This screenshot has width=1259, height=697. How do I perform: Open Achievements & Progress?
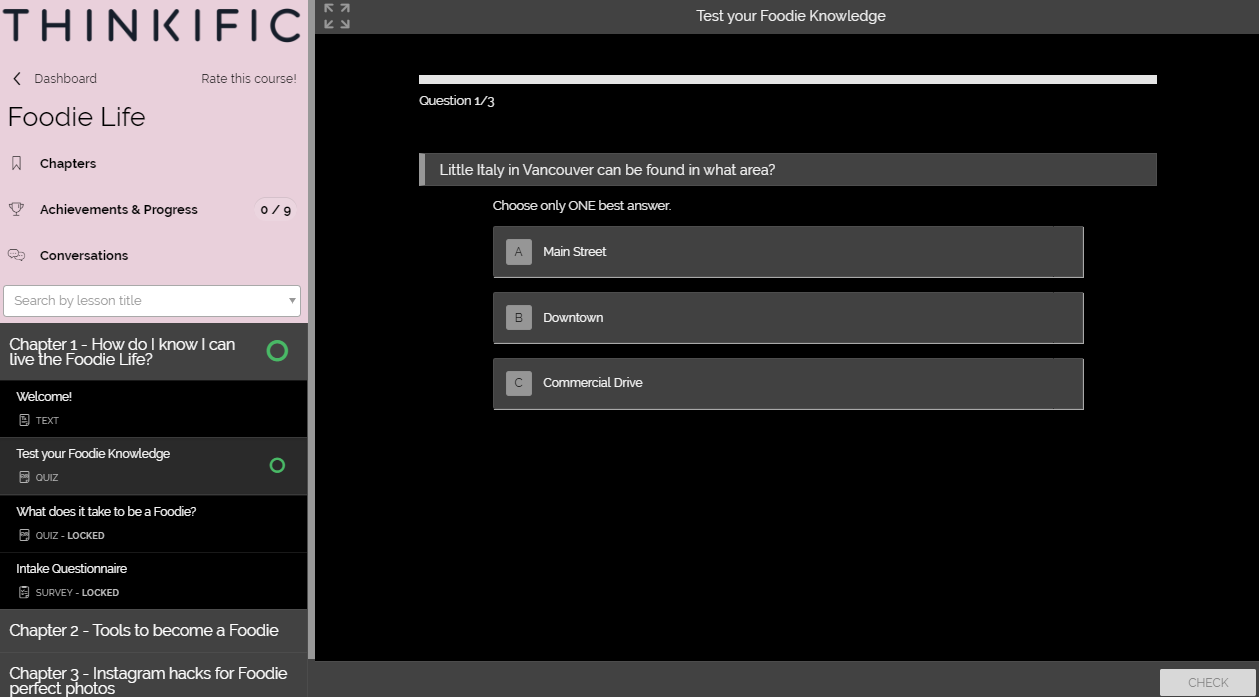pyautogui.click(x=119, y=209)
